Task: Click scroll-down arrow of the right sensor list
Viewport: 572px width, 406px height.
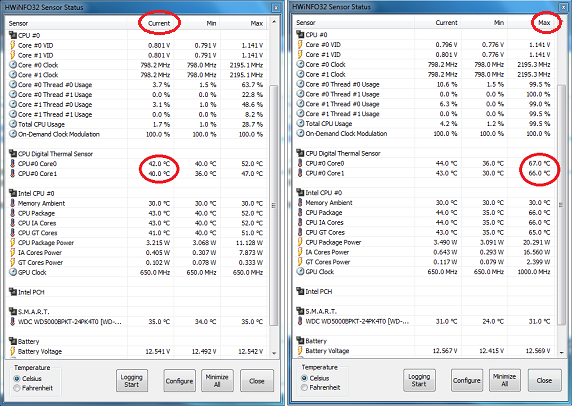Action: pyautogui.click(x=561, y=352)
